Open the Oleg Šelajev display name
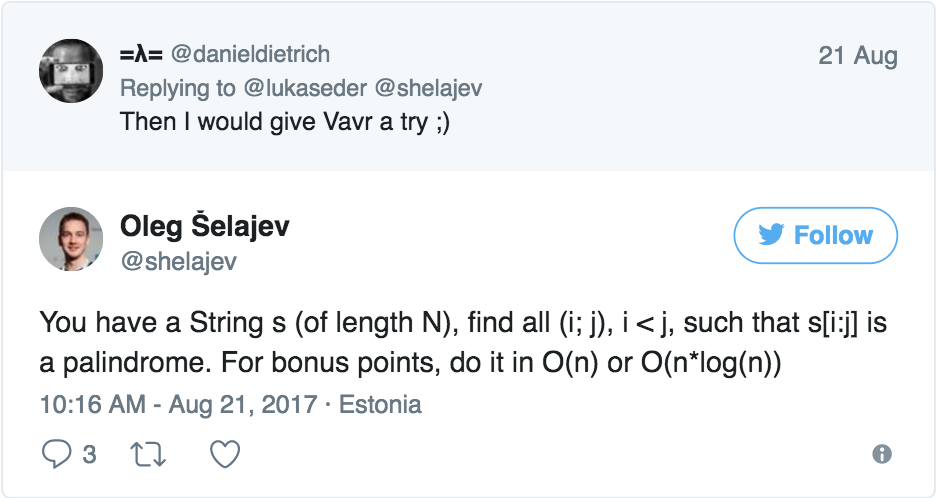This screenshot has height=498, width=937. pos(204,226)
